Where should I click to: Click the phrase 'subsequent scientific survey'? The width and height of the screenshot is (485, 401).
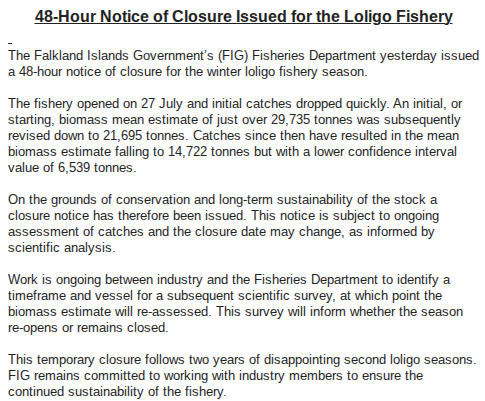point(250,296)
